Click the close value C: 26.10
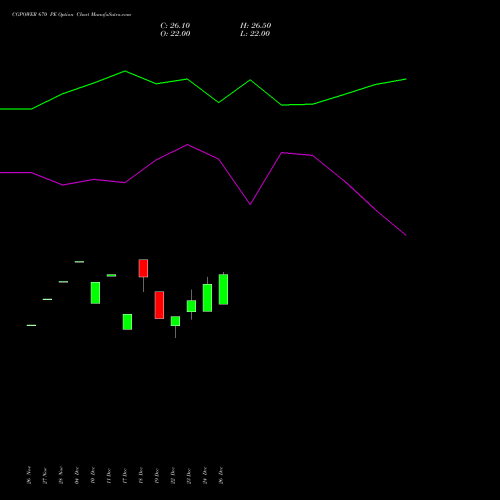 pos(175,26)
